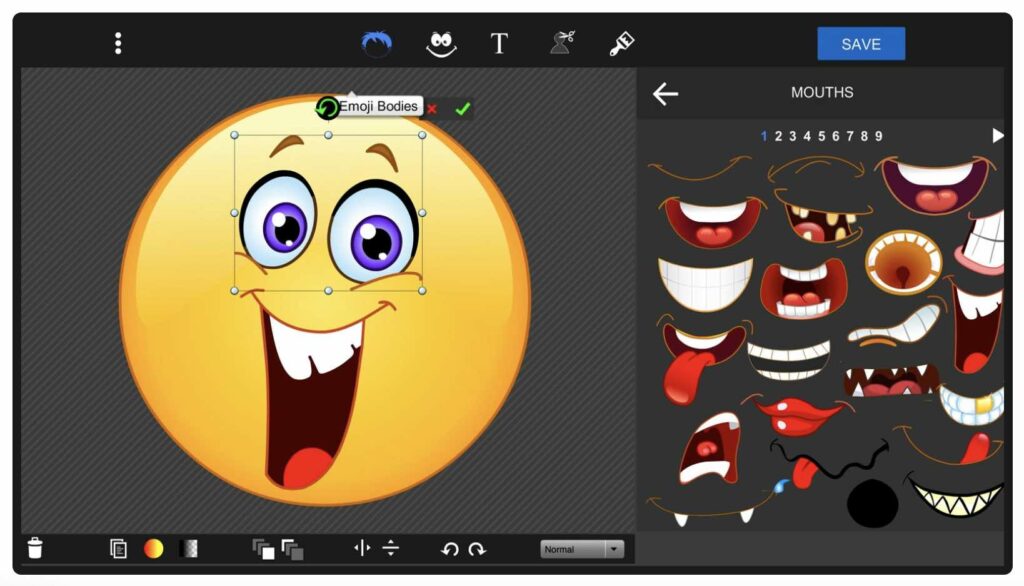This screenshot has width=1024, height=586.
Task: Duplicate the selected item with copy icon
Action: [x=118, y=548]
